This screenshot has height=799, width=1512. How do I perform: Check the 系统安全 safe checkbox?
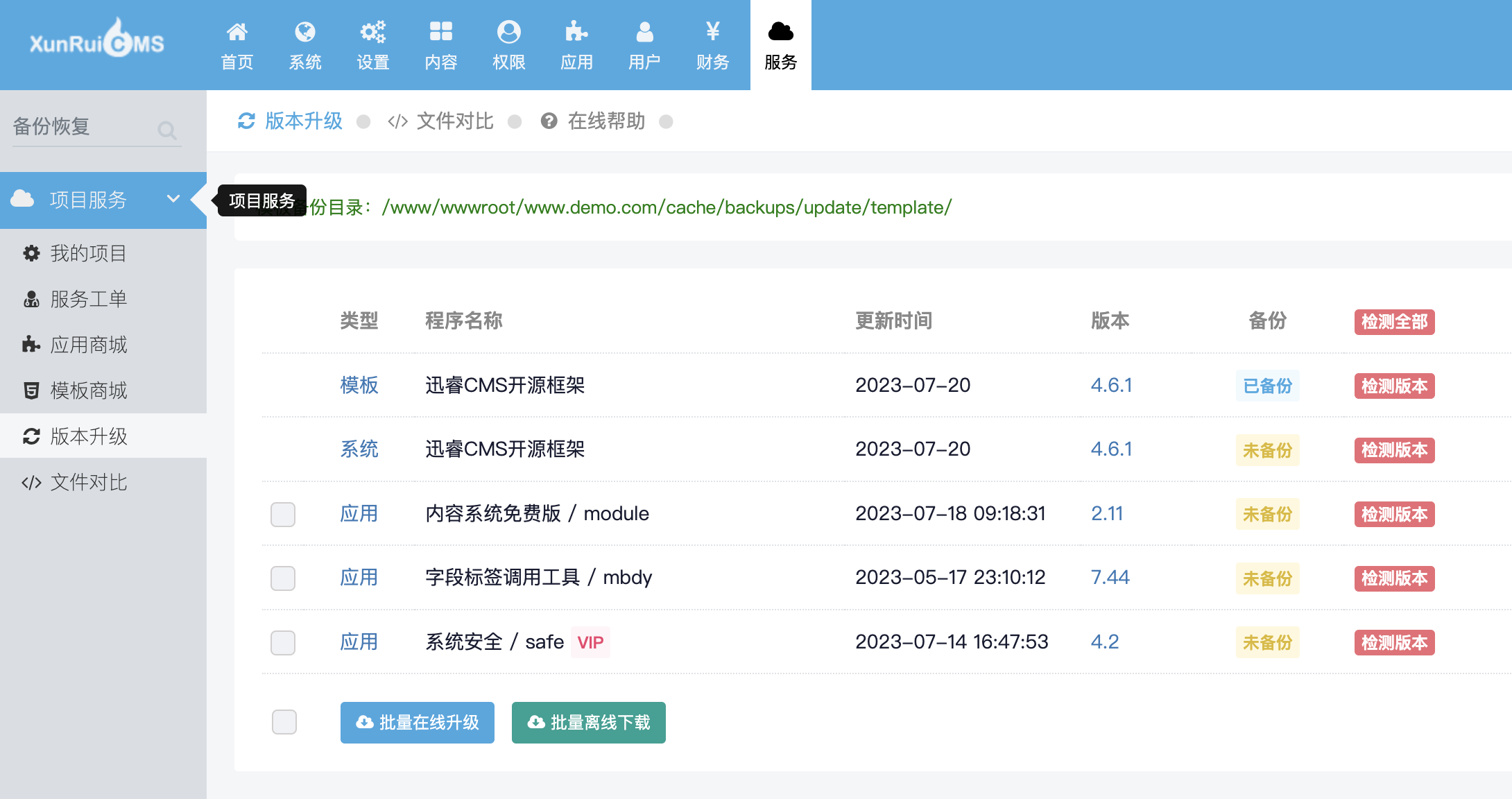pyautogui.click(x=283, y=642)
